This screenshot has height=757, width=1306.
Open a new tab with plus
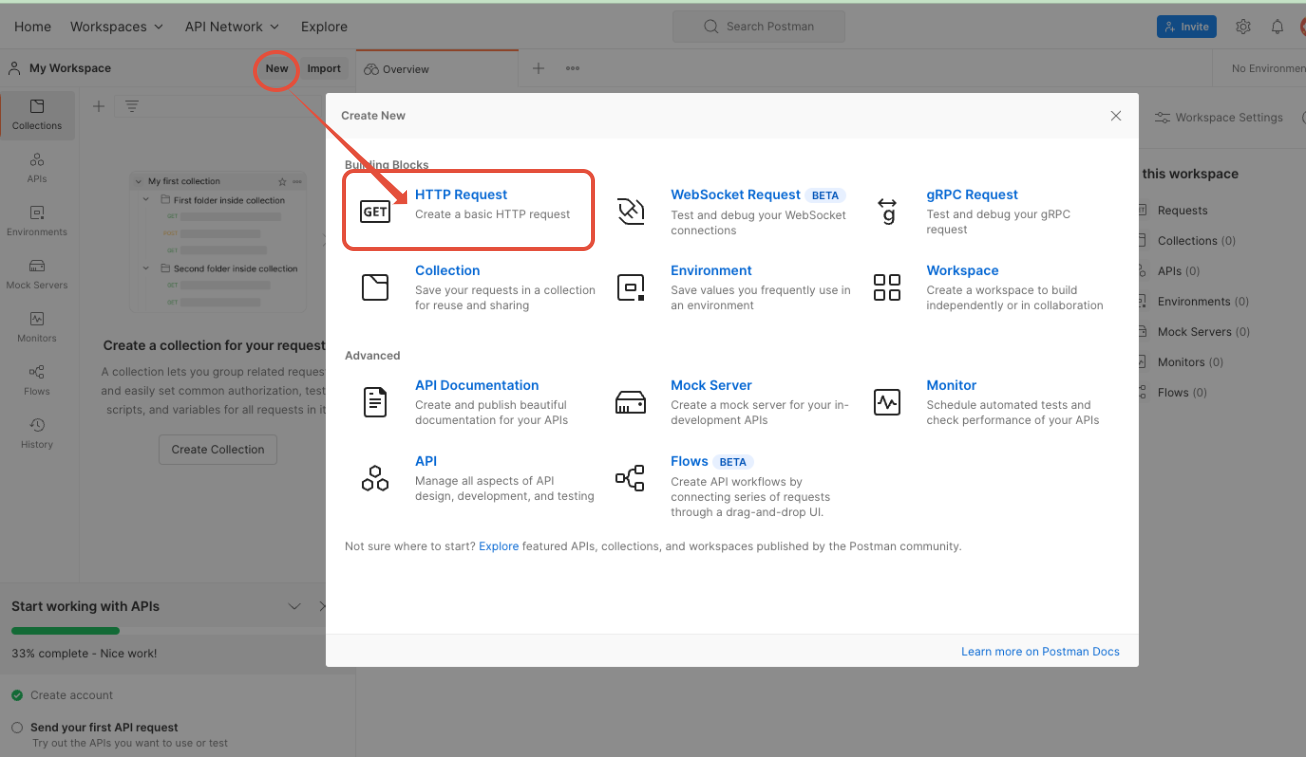tap(538, 68)
